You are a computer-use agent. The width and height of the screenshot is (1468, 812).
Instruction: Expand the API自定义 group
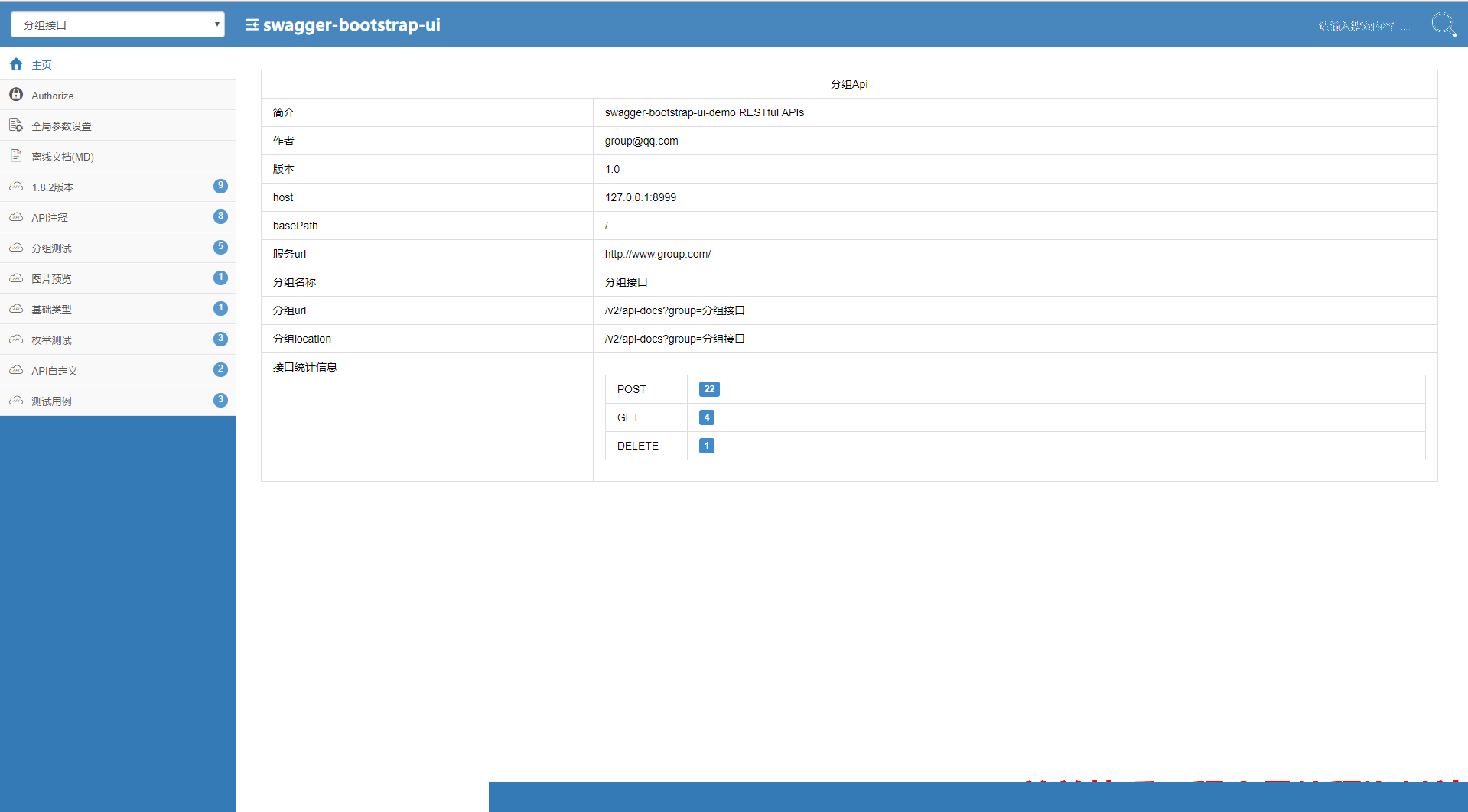click(x=118, y=370)
